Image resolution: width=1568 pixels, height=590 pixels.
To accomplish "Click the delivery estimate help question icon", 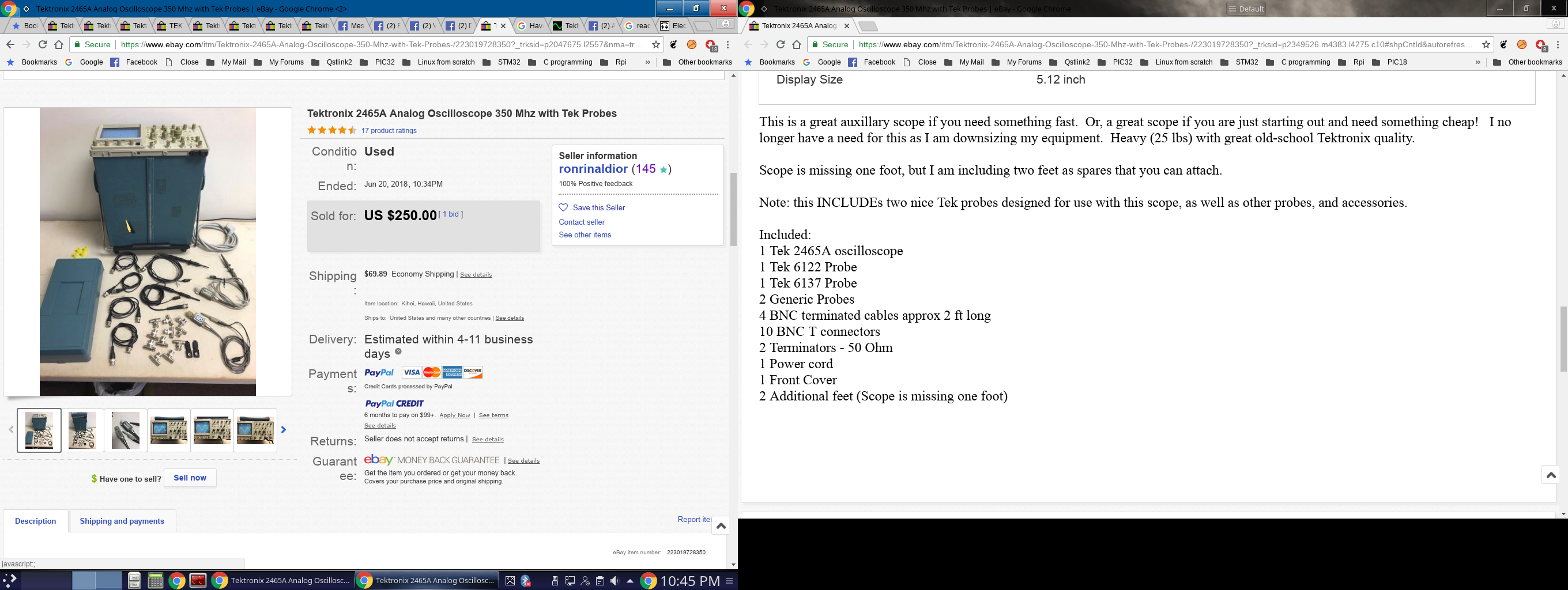I will coord(398,351).
